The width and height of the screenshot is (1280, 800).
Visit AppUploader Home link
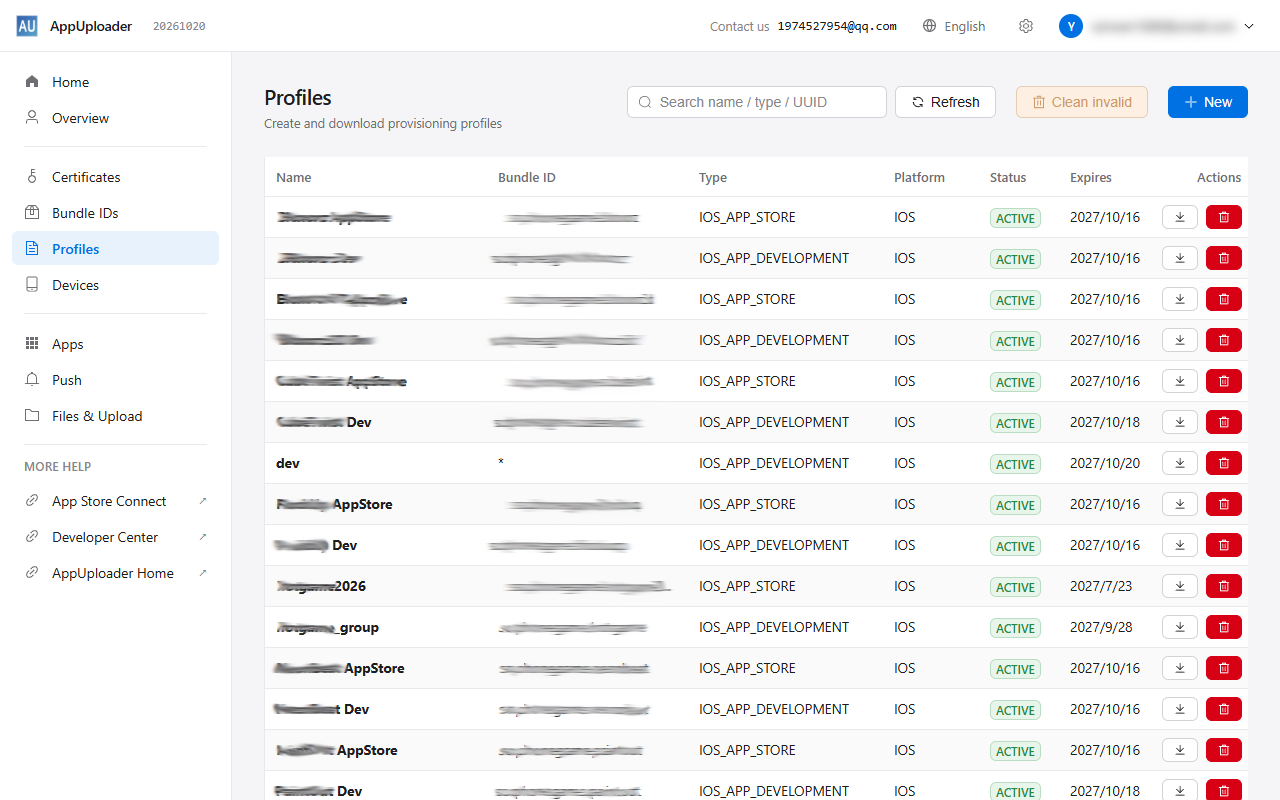click(x=116, y=573)
